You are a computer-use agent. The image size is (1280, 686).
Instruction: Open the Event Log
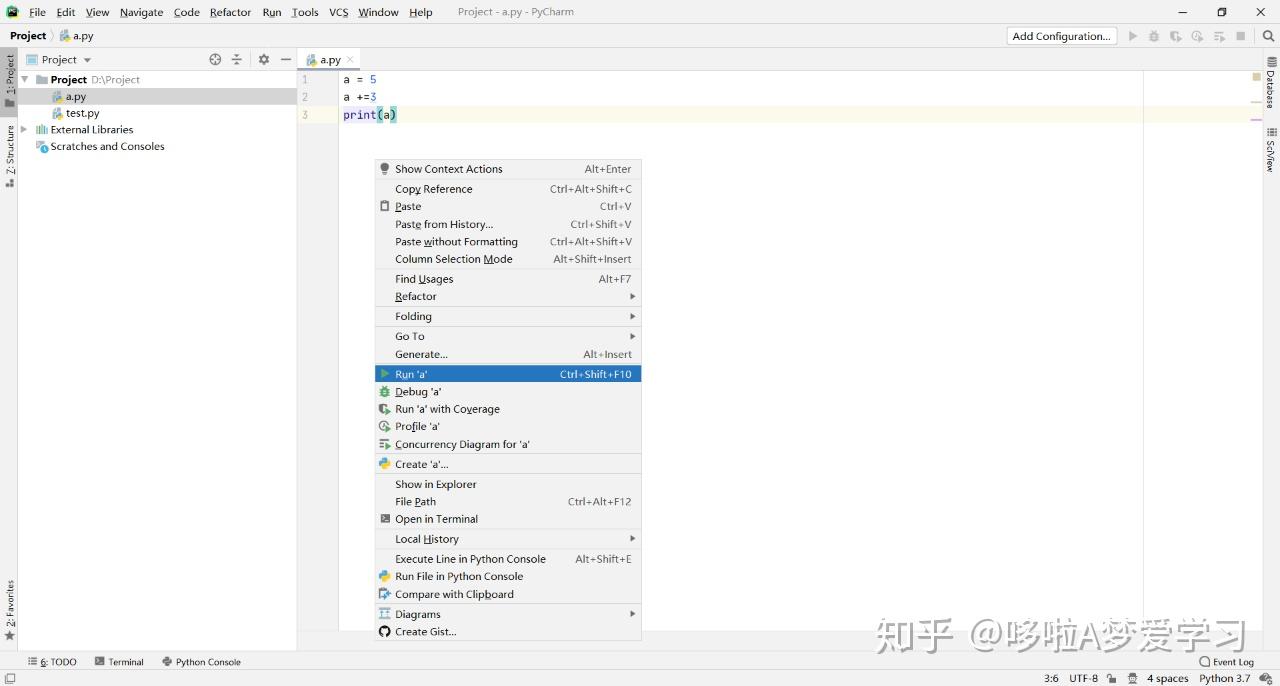pyautogui.click(x=1226, y=662)
